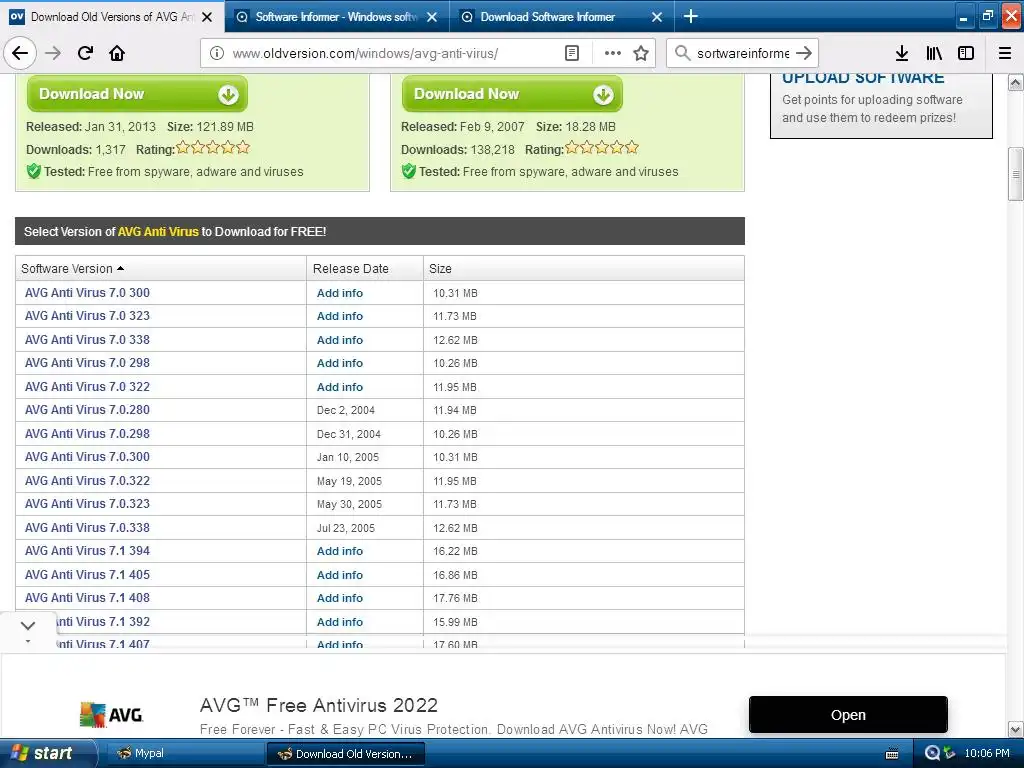Viewport: 1024px width, 768px height.
Task: Open AVG Anti Virus 7.0 300 link
Action: click(87, 293)
